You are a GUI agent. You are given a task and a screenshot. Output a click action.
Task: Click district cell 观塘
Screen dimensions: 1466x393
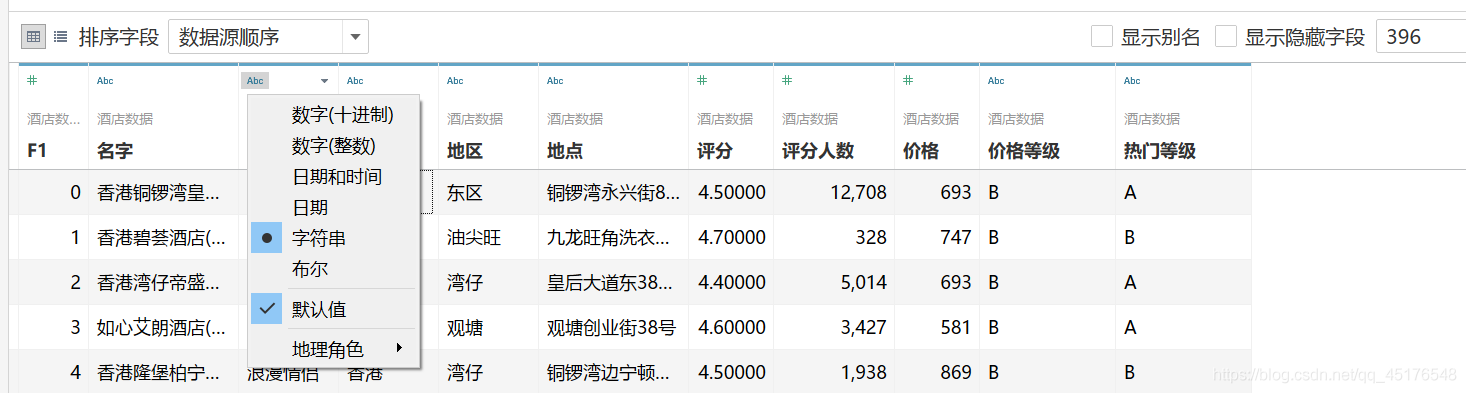pyautogui.click(x=488, y=327)
